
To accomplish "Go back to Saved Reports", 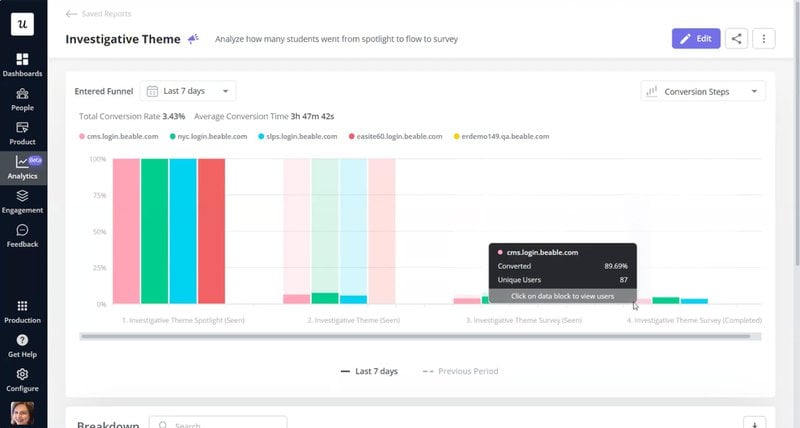I will (98, 14).
